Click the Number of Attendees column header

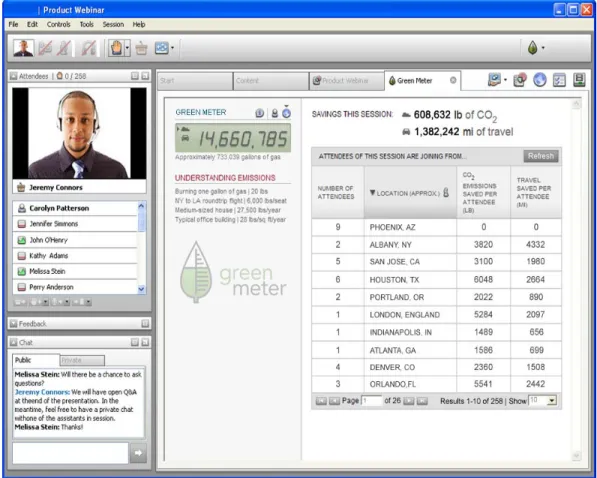(x=338, y=193)
